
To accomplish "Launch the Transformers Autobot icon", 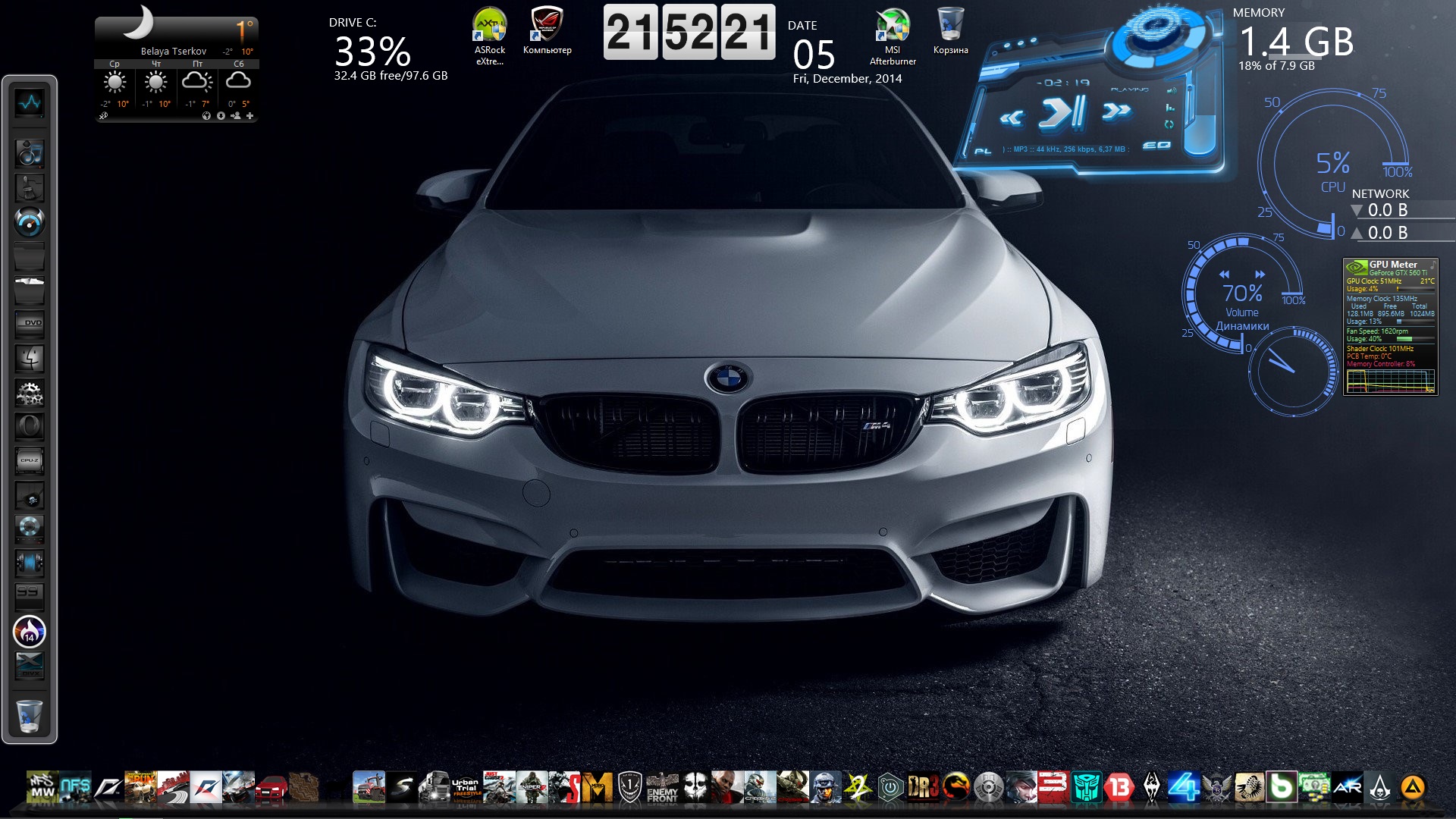I will tap(1086, 788).
